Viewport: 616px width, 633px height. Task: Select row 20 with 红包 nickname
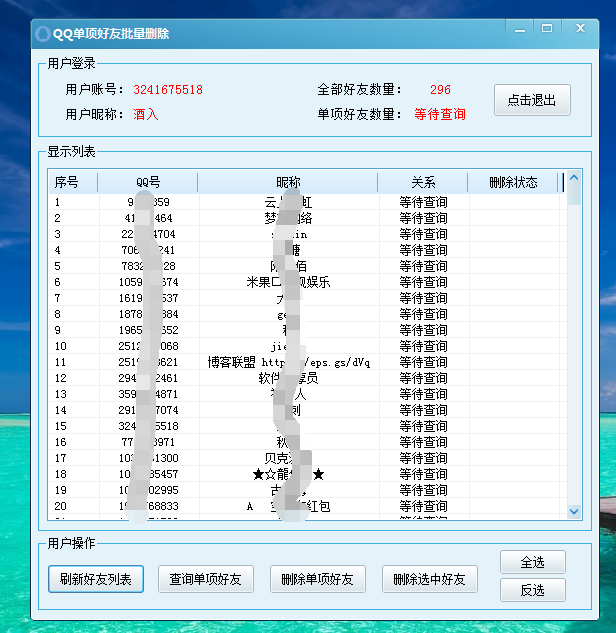coord(308,506)
